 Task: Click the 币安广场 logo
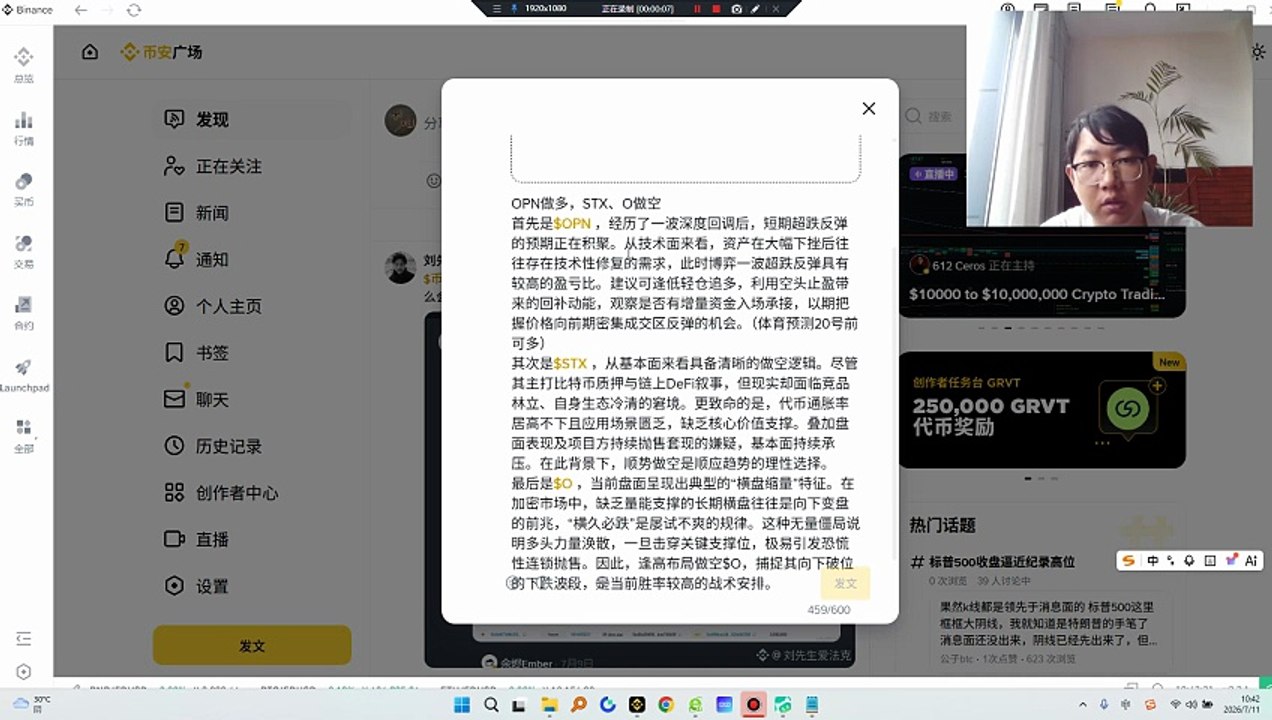[x=161, y=52]
